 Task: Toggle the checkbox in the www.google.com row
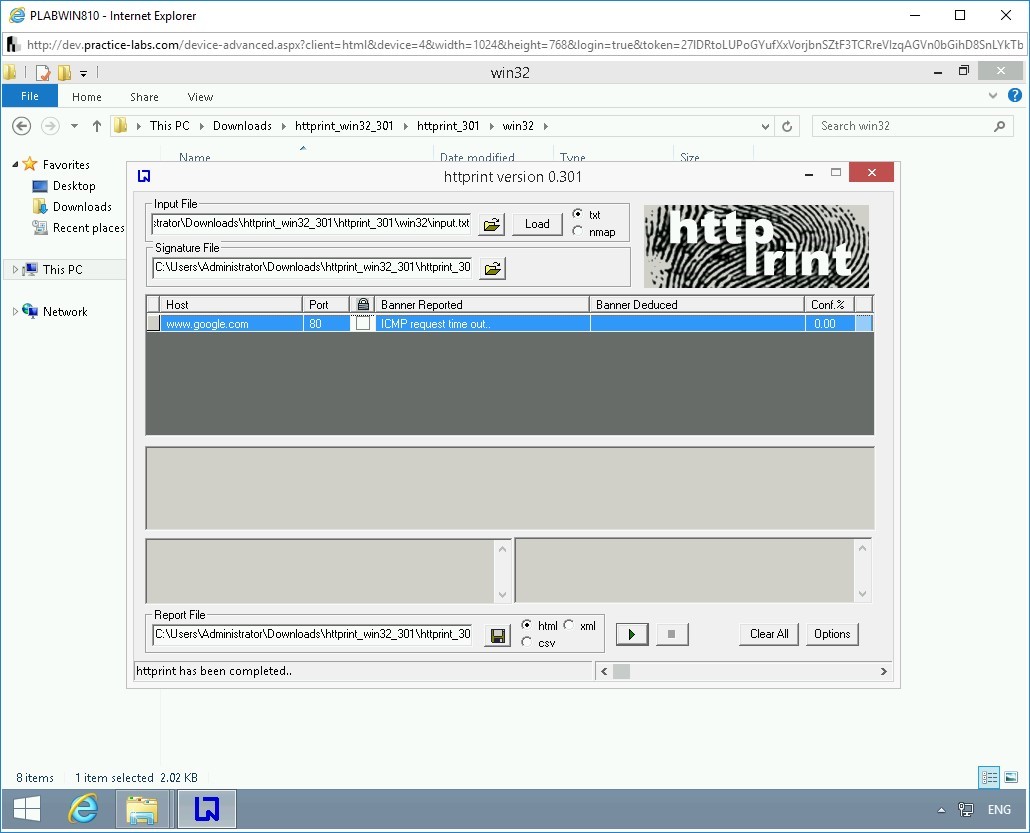click(x=362, y=323)
